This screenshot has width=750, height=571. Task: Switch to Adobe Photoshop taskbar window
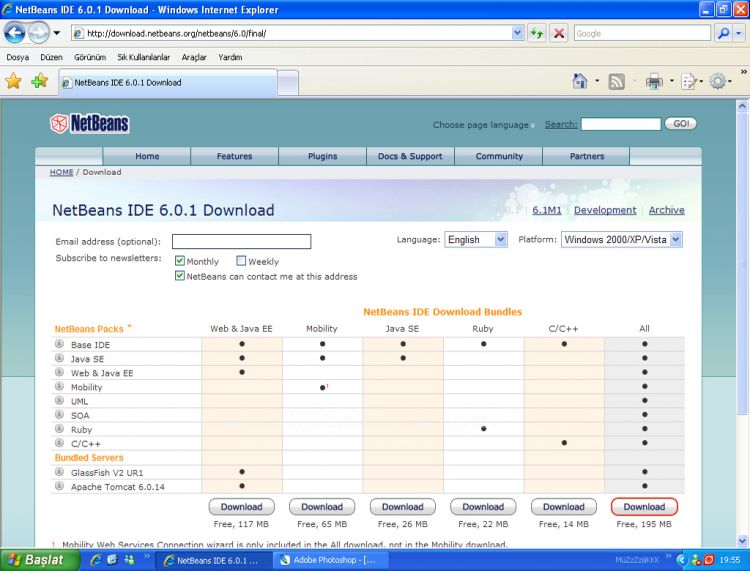pyautogui.click(x=330, y=560)
